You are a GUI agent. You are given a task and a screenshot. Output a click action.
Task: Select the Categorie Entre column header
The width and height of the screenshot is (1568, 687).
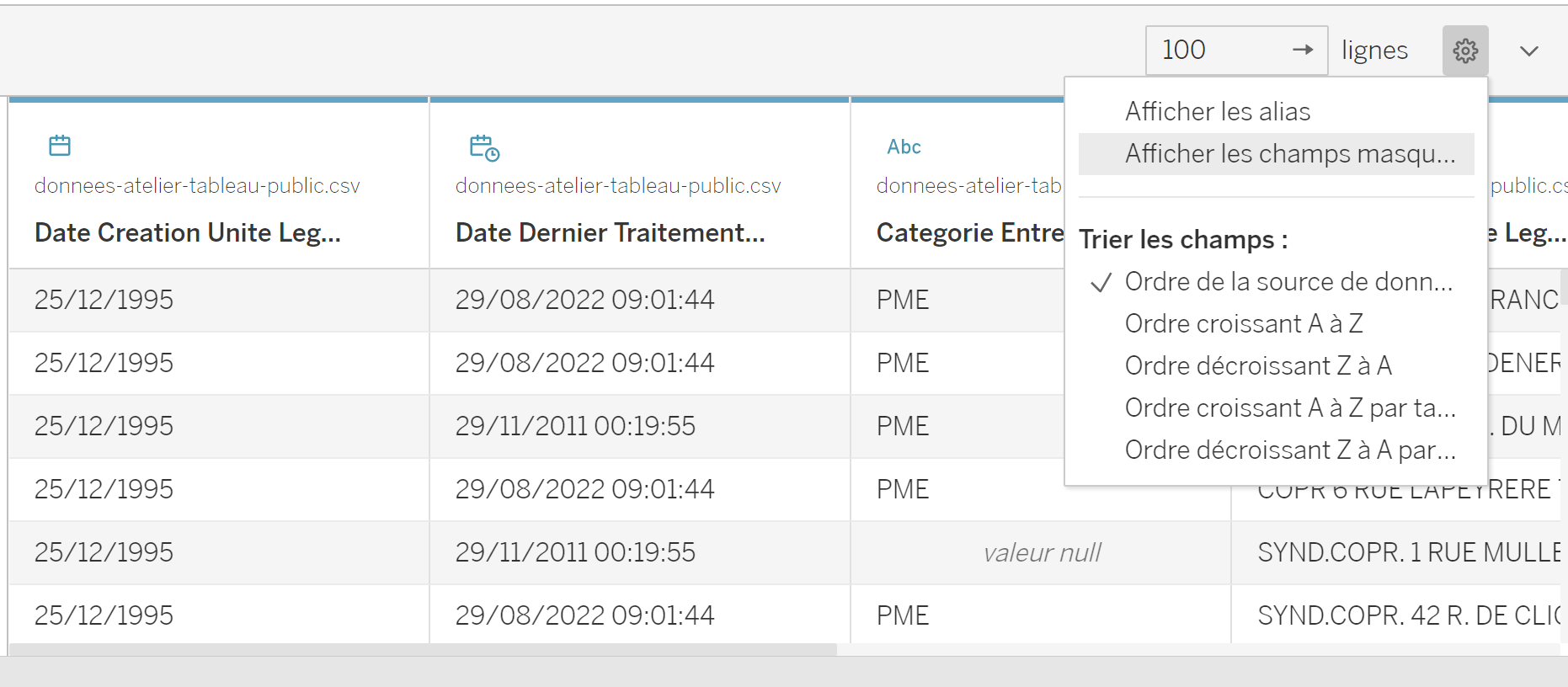970,232
